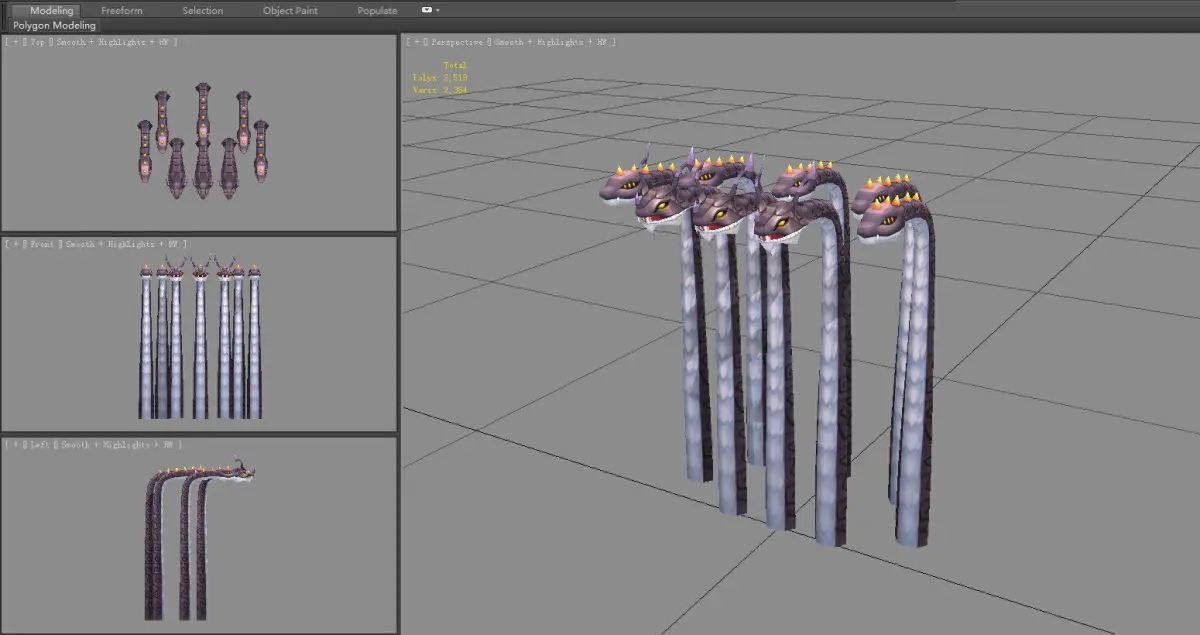The width and height of the screenshot is (1200, 635).
Task: Click the Verts statistics line
Action: (440, 90)
